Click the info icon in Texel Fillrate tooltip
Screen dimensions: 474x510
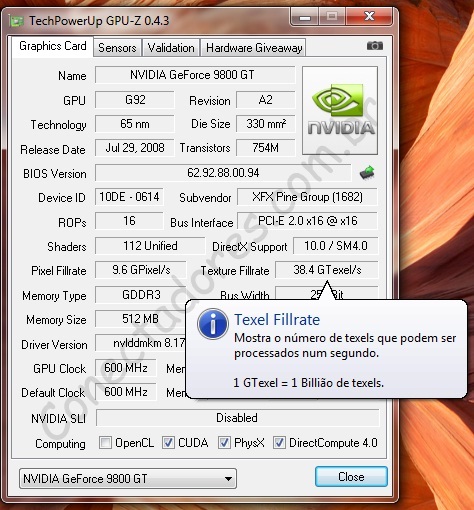[213, 324]
